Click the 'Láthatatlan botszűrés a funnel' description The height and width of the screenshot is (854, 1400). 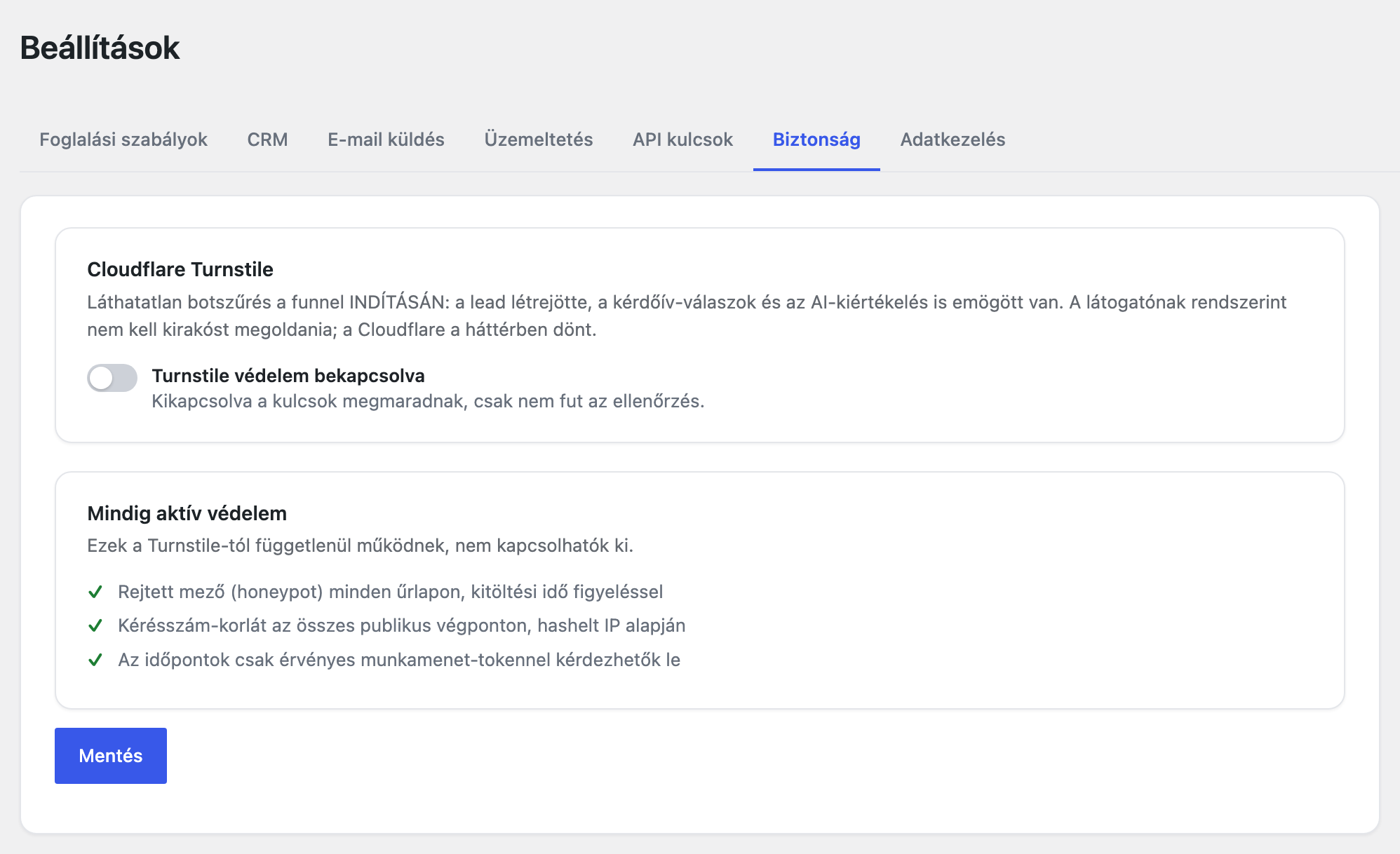pyautogui.click(x=687, y=316)
